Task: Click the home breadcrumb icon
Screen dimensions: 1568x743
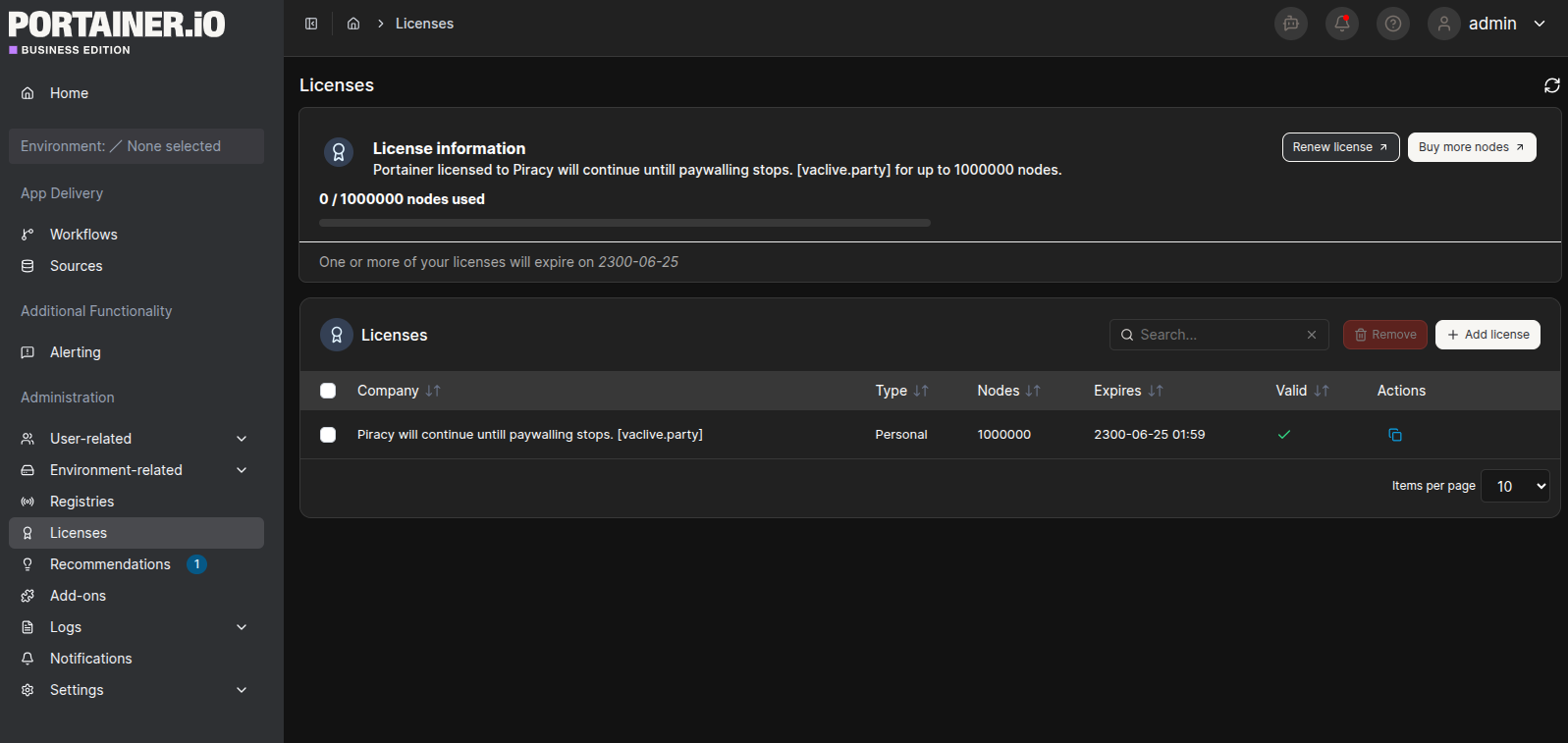Action: (x=353, y=24)
